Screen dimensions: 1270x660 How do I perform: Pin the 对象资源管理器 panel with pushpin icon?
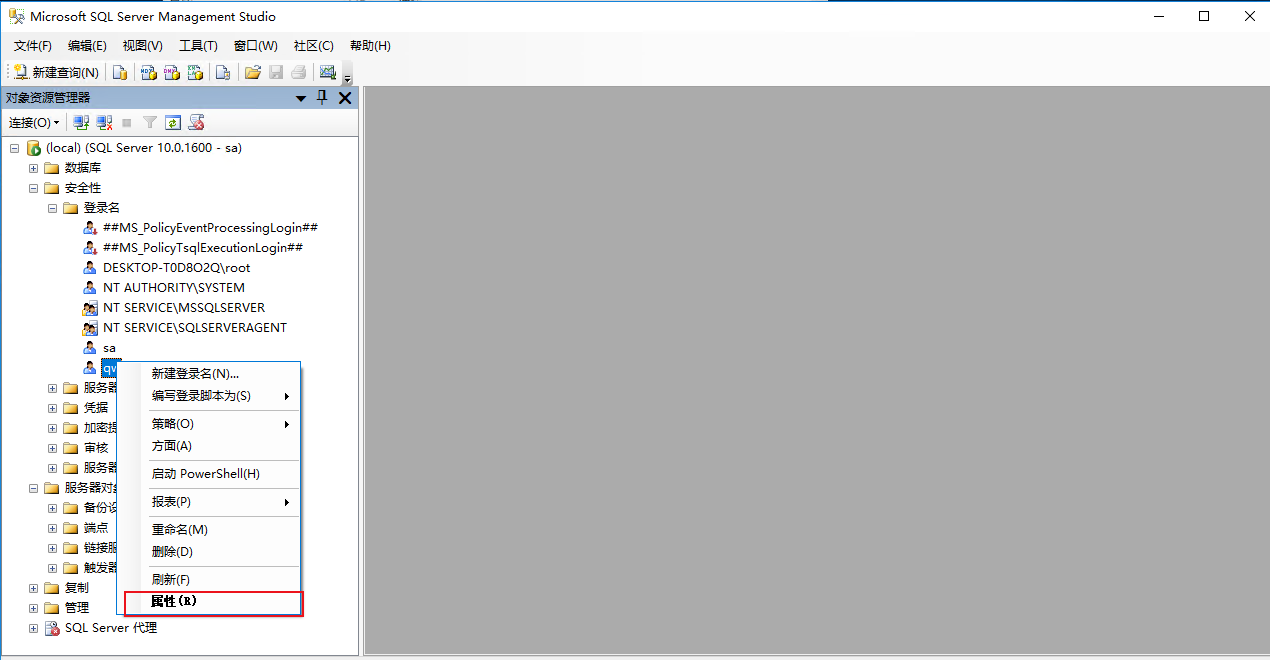[322, 97]
